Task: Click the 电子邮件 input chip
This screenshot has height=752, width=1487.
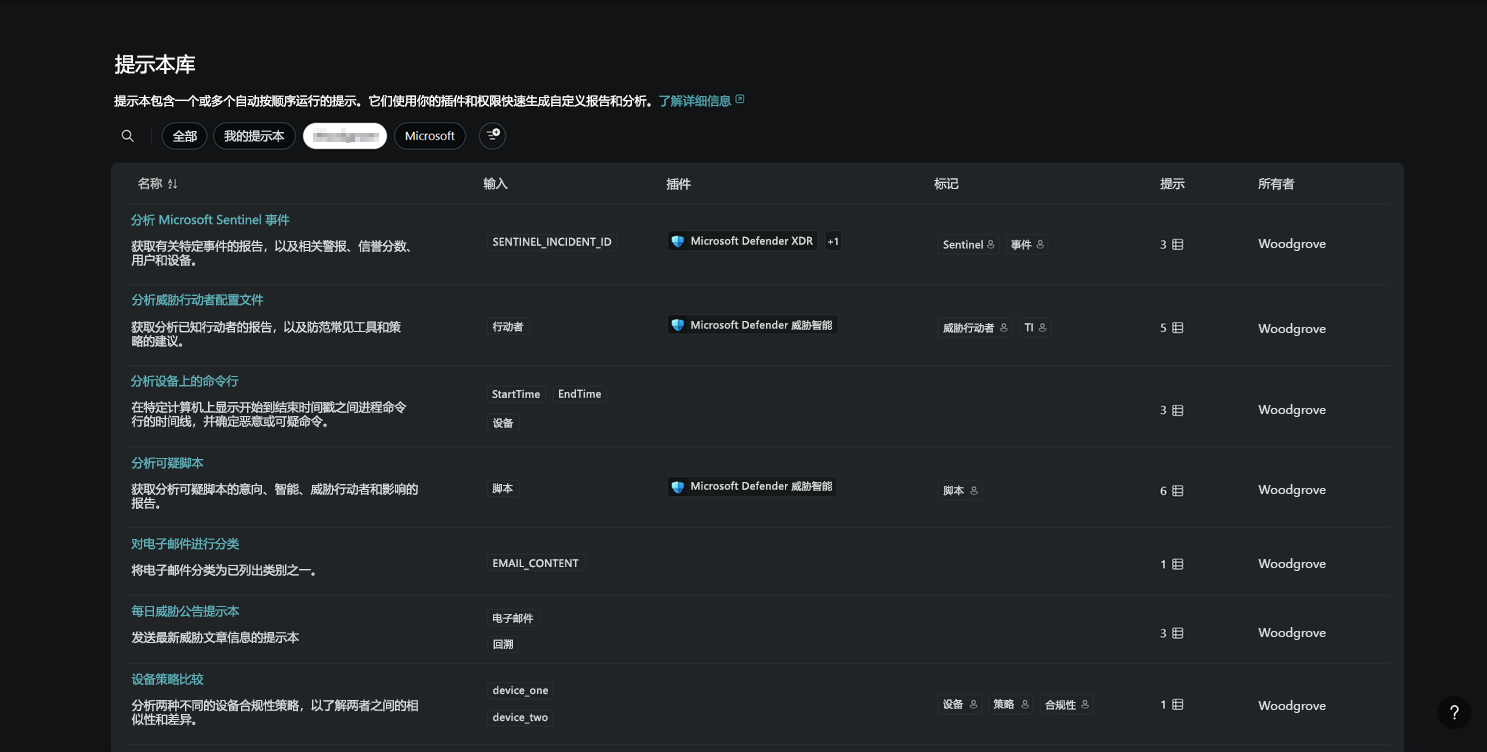Action: pyautogui.click(x=513, y=618)
